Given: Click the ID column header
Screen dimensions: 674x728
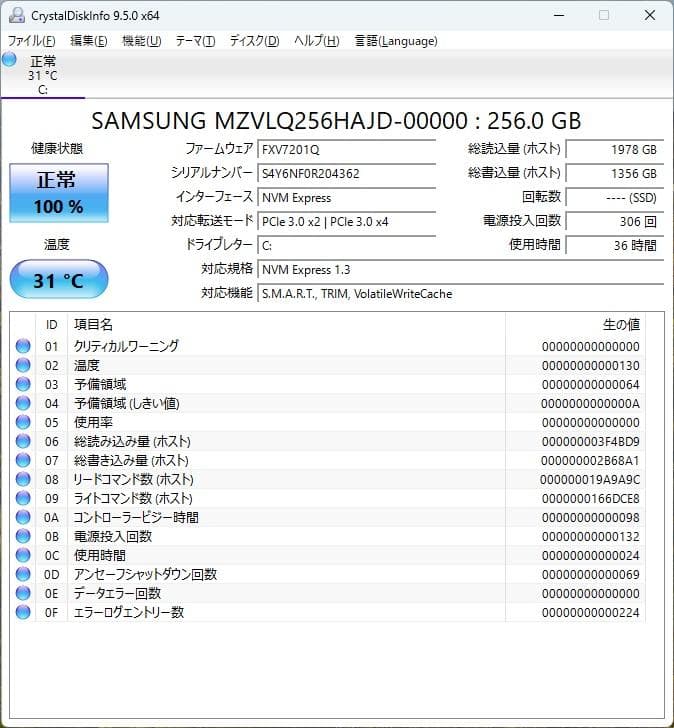Looking at the screenshot, I should 52,325.
